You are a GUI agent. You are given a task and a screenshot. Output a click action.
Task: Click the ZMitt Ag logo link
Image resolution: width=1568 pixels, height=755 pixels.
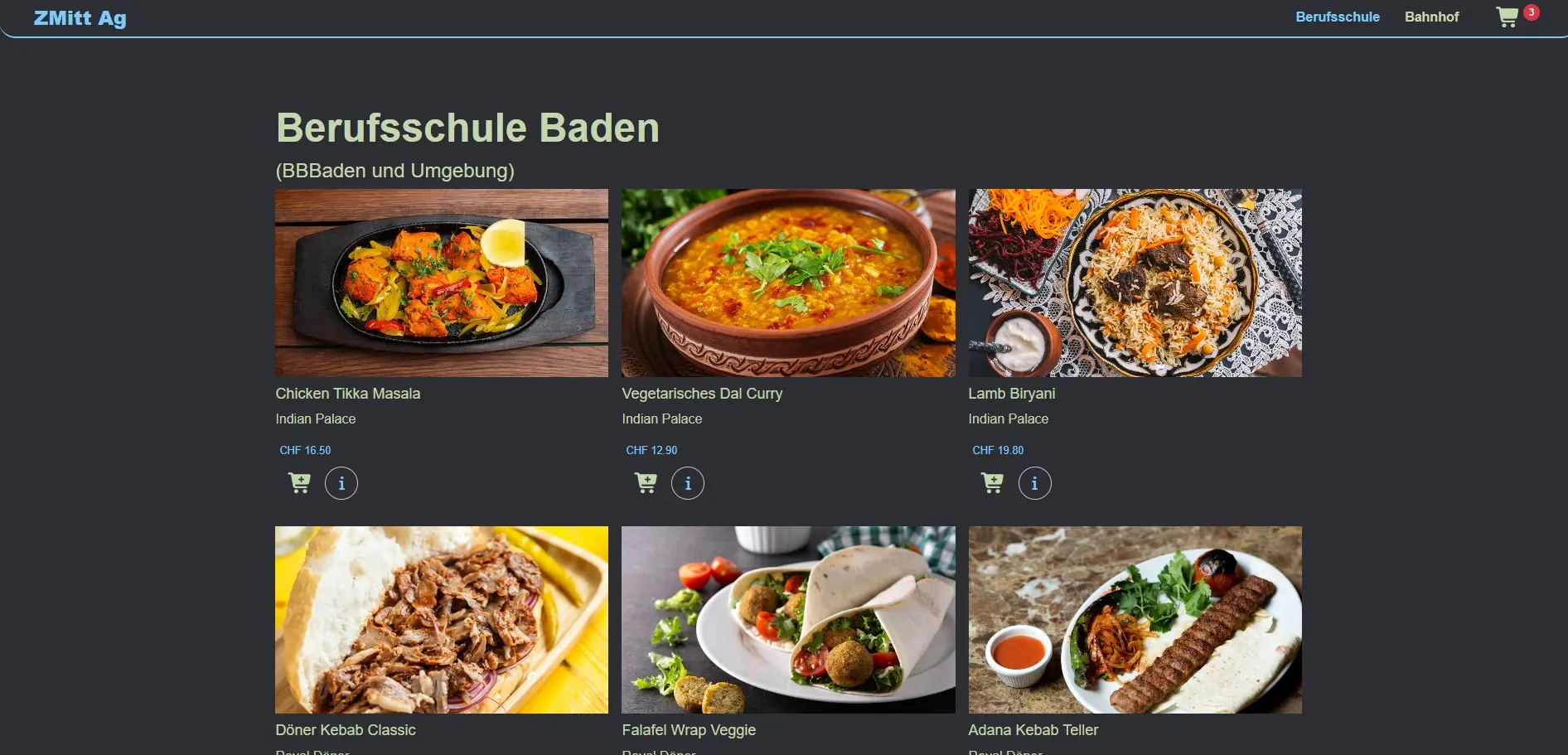pyautogui.click(x=80, y=18)
